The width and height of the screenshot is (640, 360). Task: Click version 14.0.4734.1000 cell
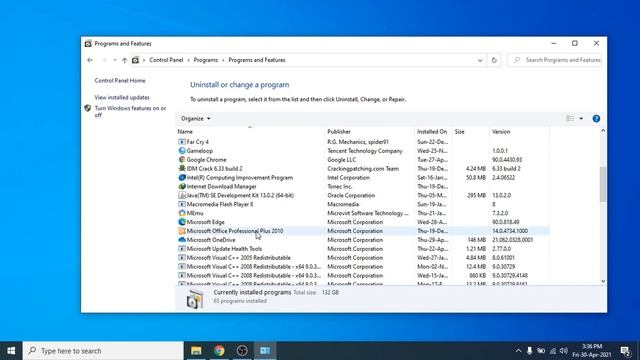(x=510, y=231)
